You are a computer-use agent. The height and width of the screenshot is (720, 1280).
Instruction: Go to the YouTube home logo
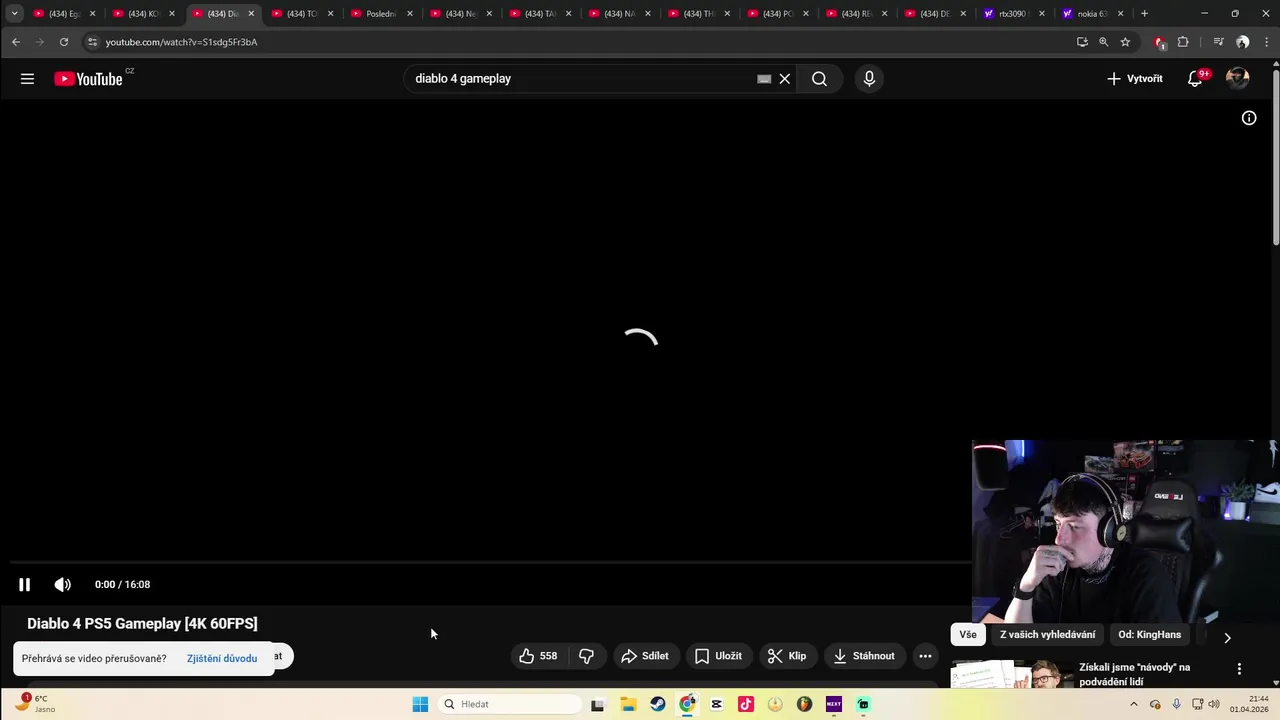(x=89, y=79)
